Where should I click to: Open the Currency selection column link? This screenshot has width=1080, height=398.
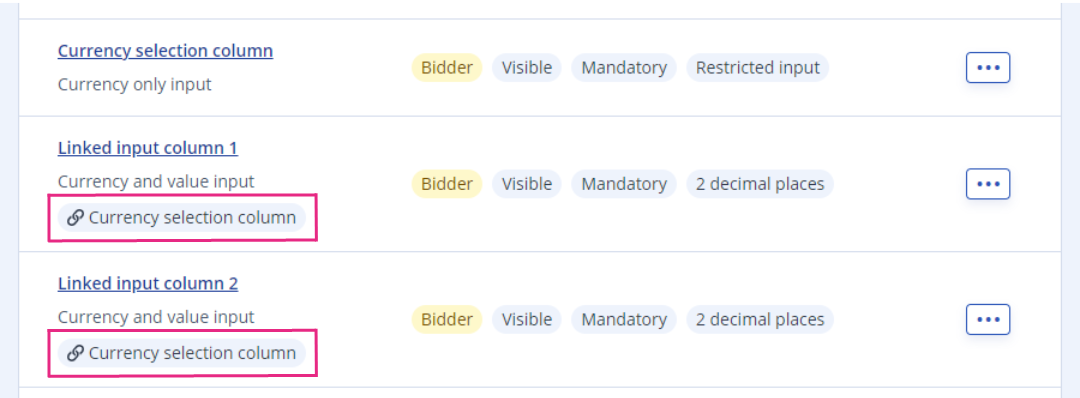(x=165, y=51)
